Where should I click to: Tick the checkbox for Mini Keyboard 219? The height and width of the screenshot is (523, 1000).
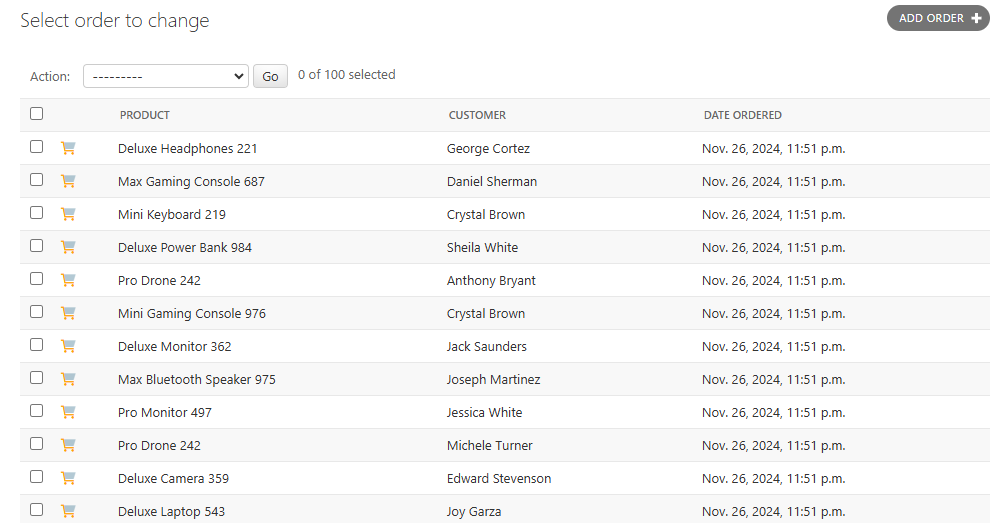point(37,213)
